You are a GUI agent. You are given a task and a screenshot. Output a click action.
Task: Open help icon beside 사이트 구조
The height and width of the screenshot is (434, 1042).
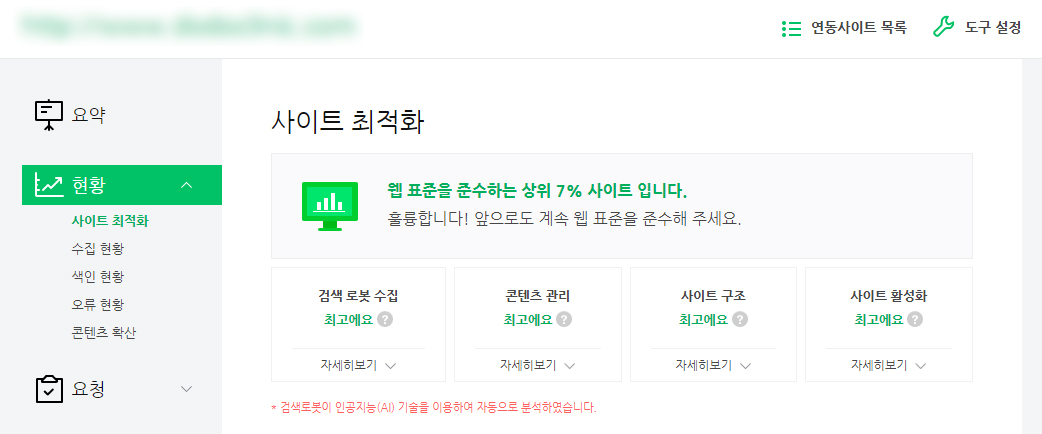(x=739, y=320)
